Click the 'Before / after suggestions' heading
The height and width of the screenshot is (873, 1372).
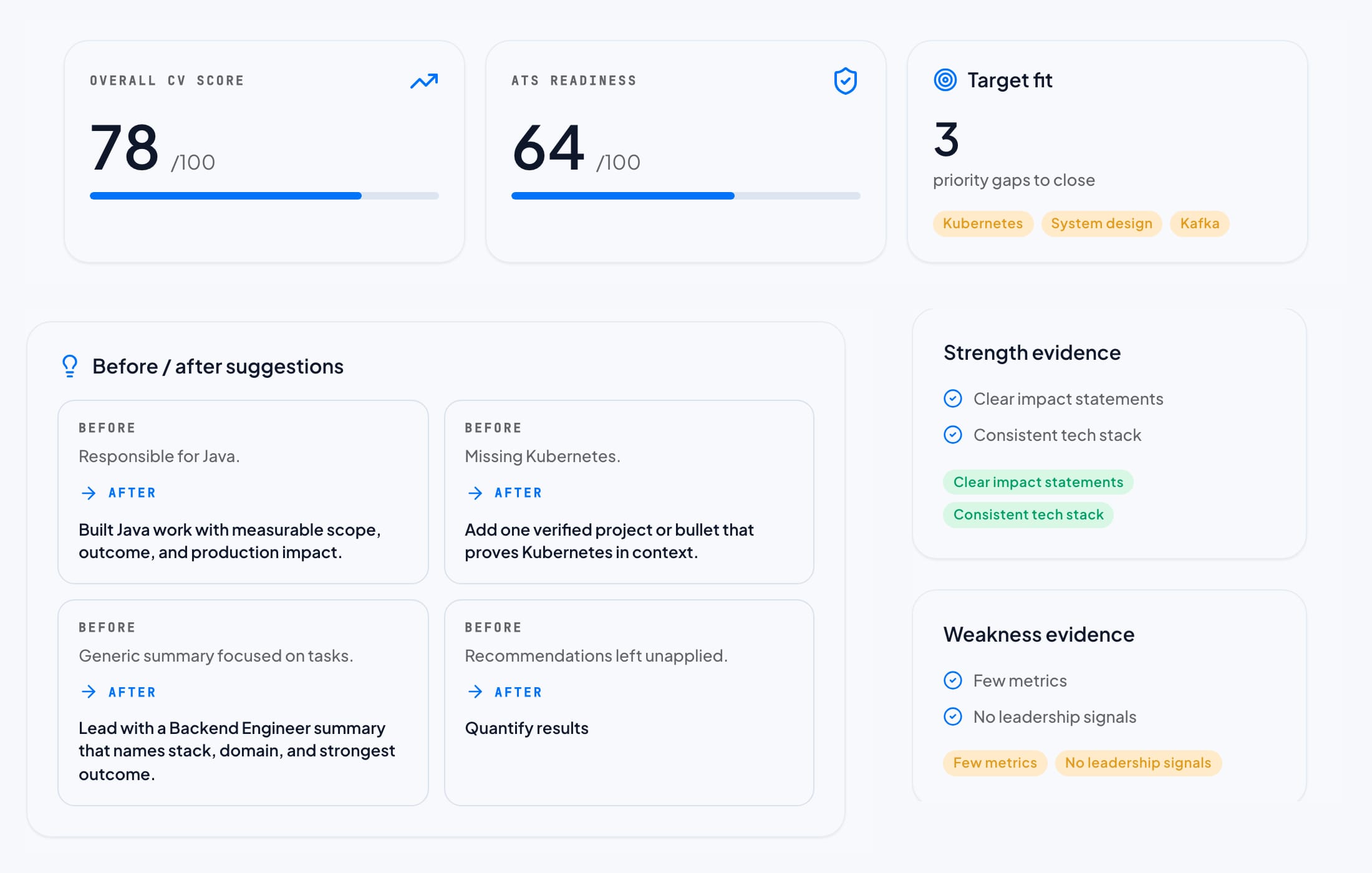pyautogui.click(x=218, y=366)
